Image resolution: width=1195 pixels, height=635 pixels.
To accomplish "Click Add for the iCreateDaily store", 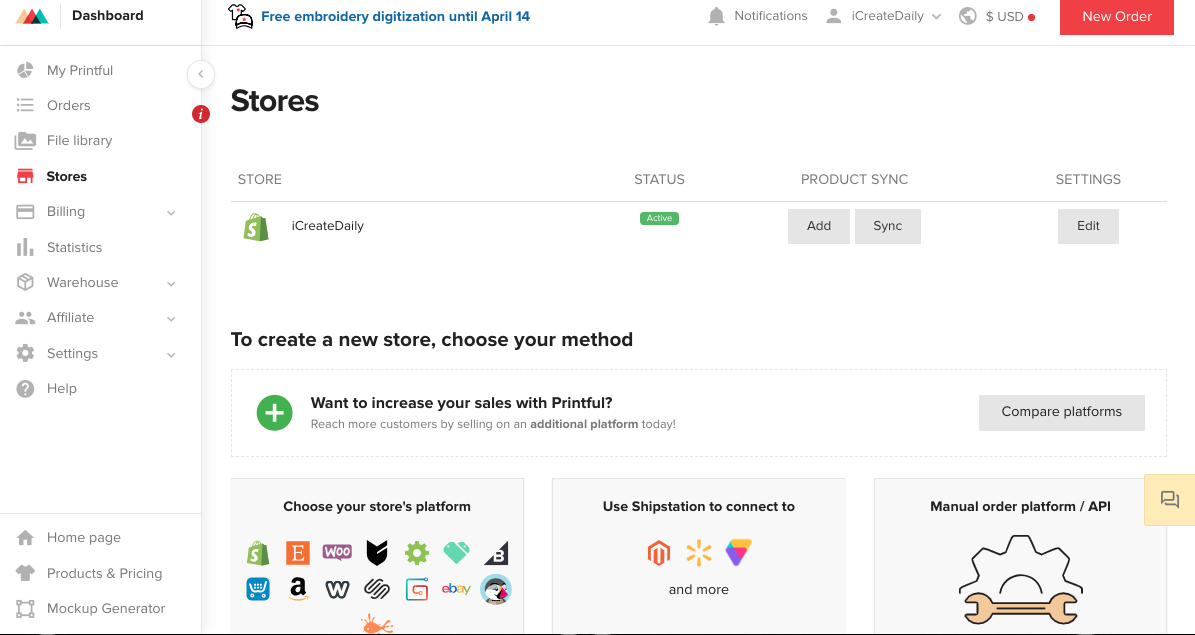I will (x=819, y=226).
